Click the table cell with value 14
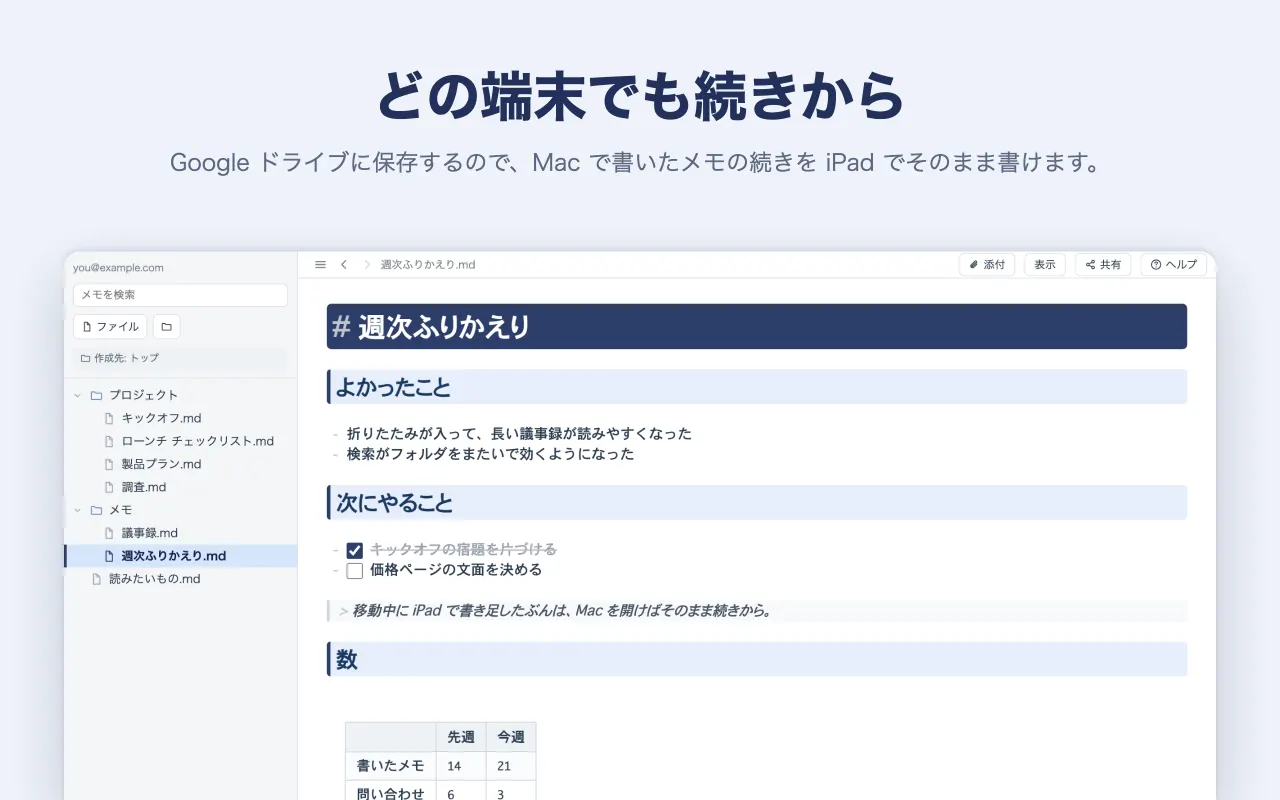The image size is (1280, 800). coord(461,766)
